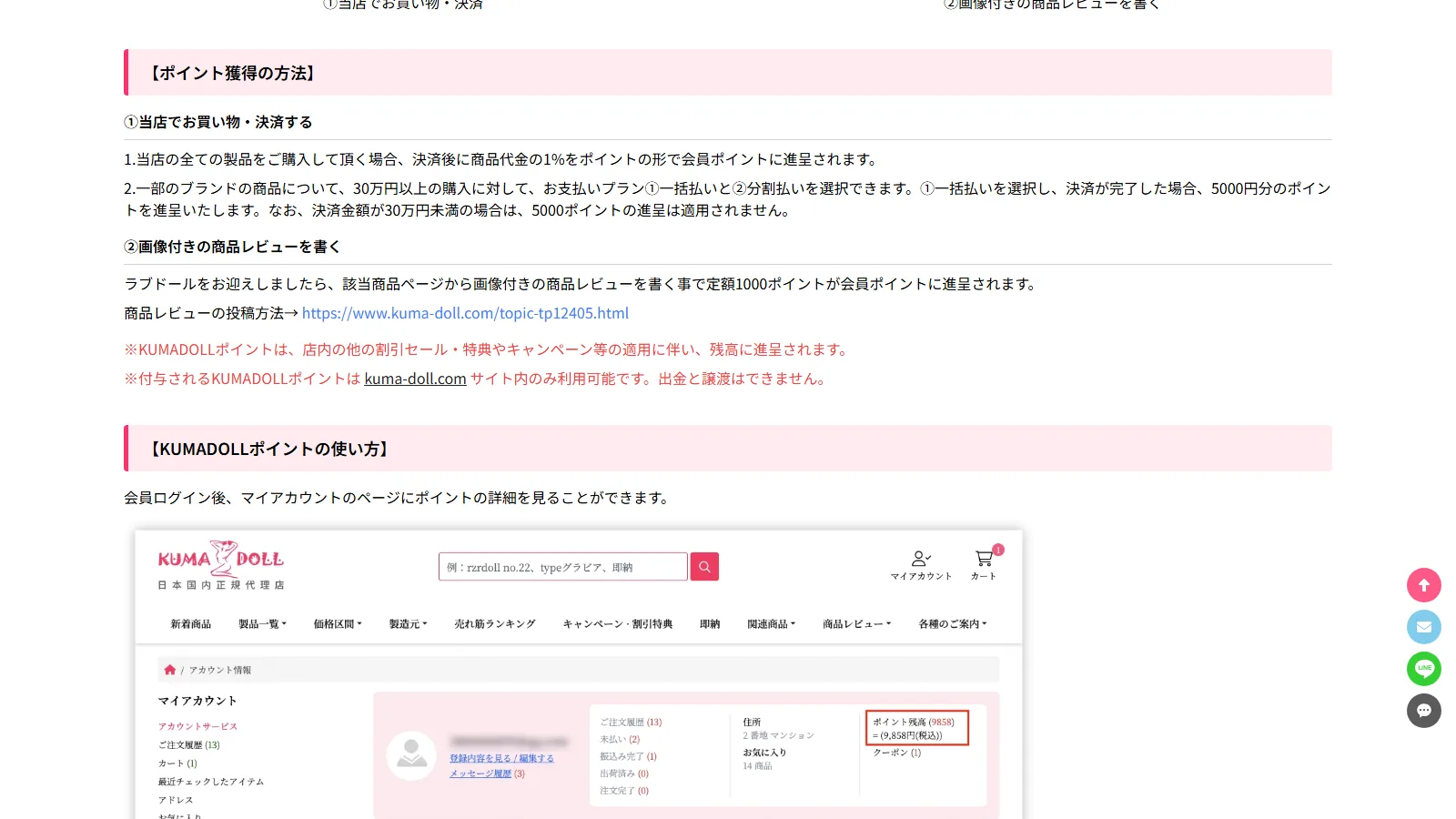Click the アカウント情報 breadcrumb text

(x=220, y=670)
